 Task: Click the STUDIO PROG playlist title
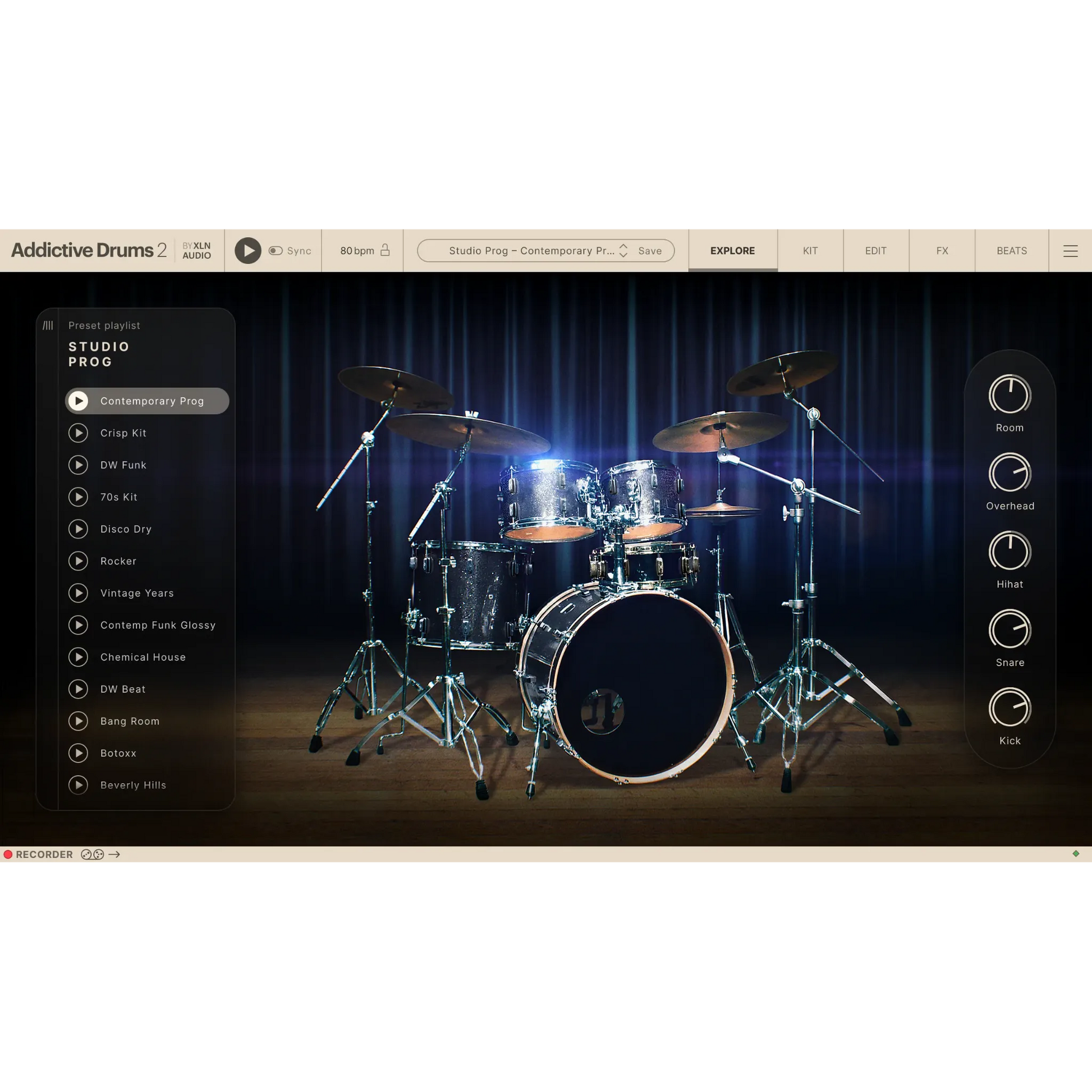coord(99,354)
